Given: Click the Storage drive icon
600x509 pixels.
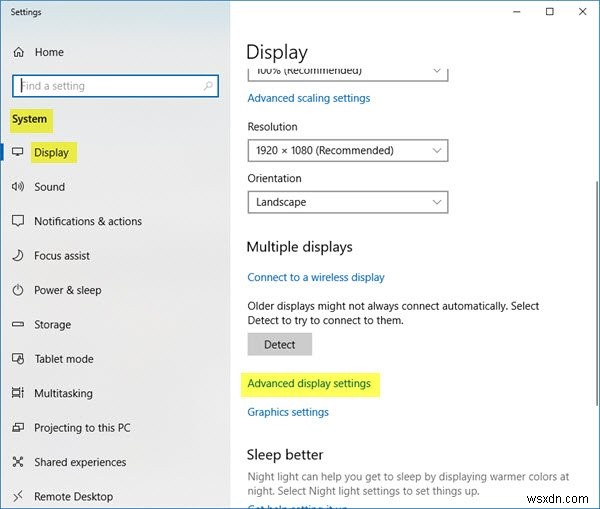Looking at the screenshot, I should click(x=18, y=325).
